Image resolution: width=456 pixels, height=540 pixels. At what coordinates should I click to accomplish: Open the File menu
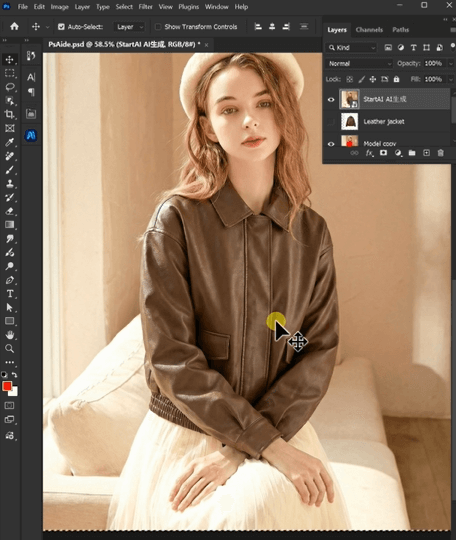pyautogui.click(x=23, y=7)
